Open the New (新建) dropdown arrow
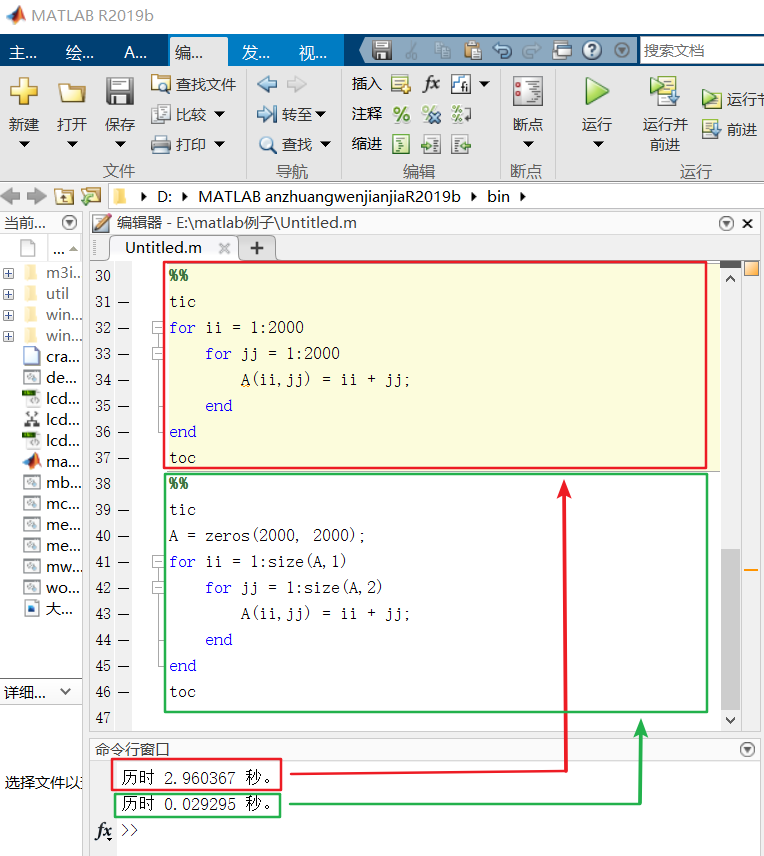This screenshot has height=856, width=764. (24, 144)
